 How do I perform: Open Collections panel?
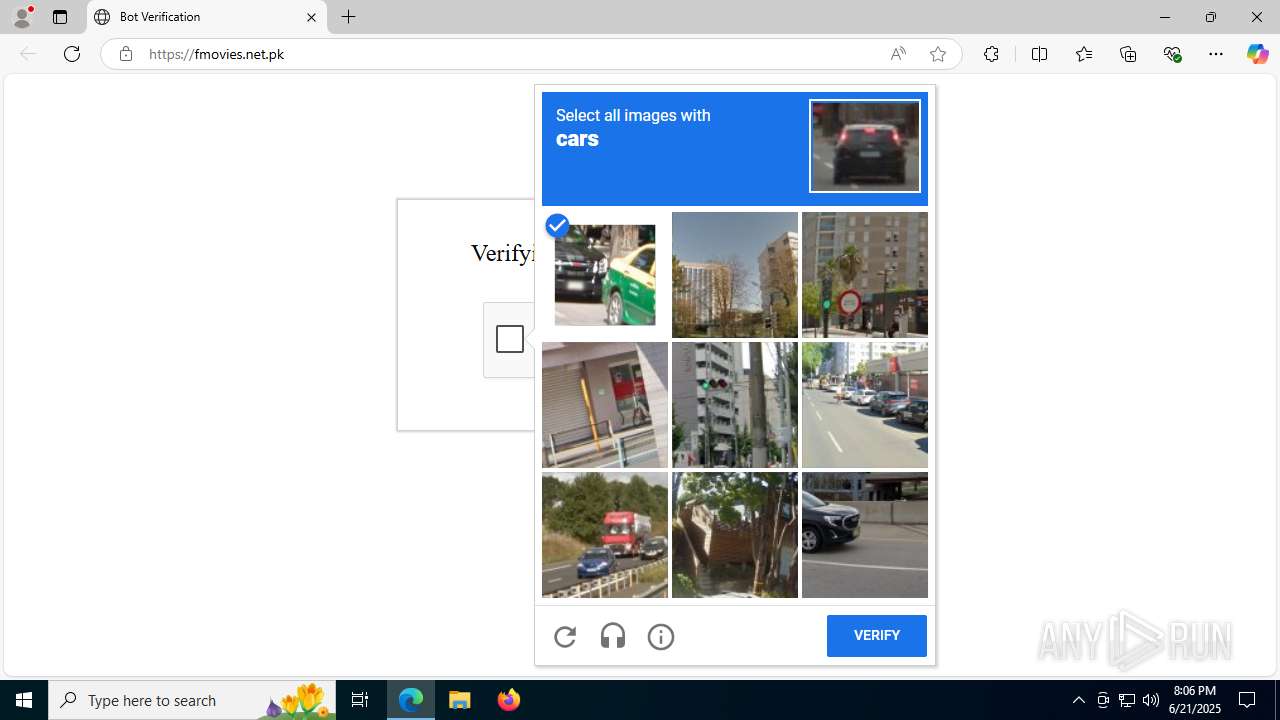1128,54
